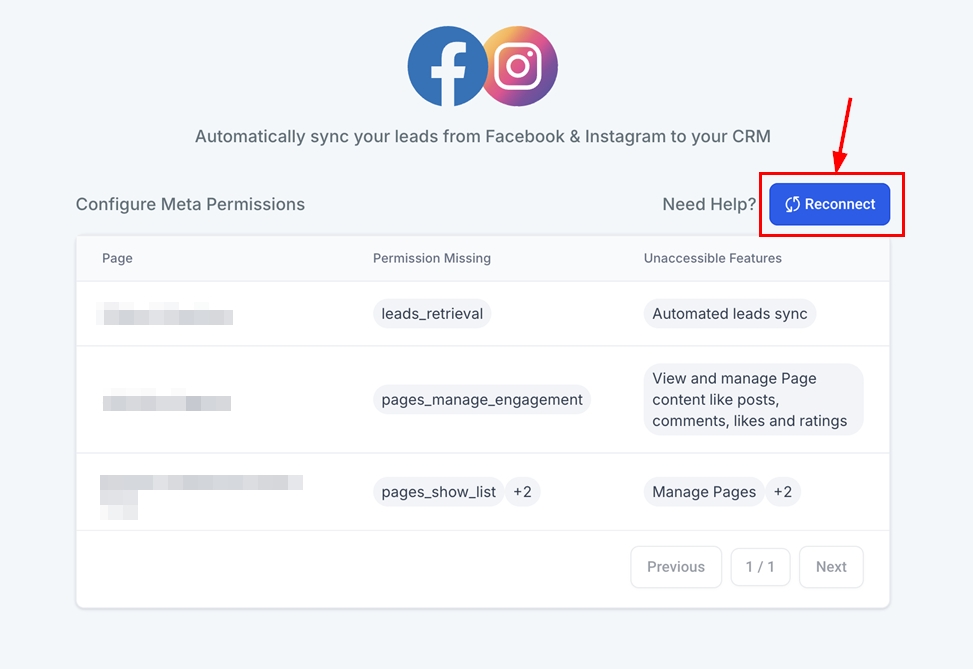
Task: Select the leads_retrieval permission tag
Action: click(x=432, y=314)
